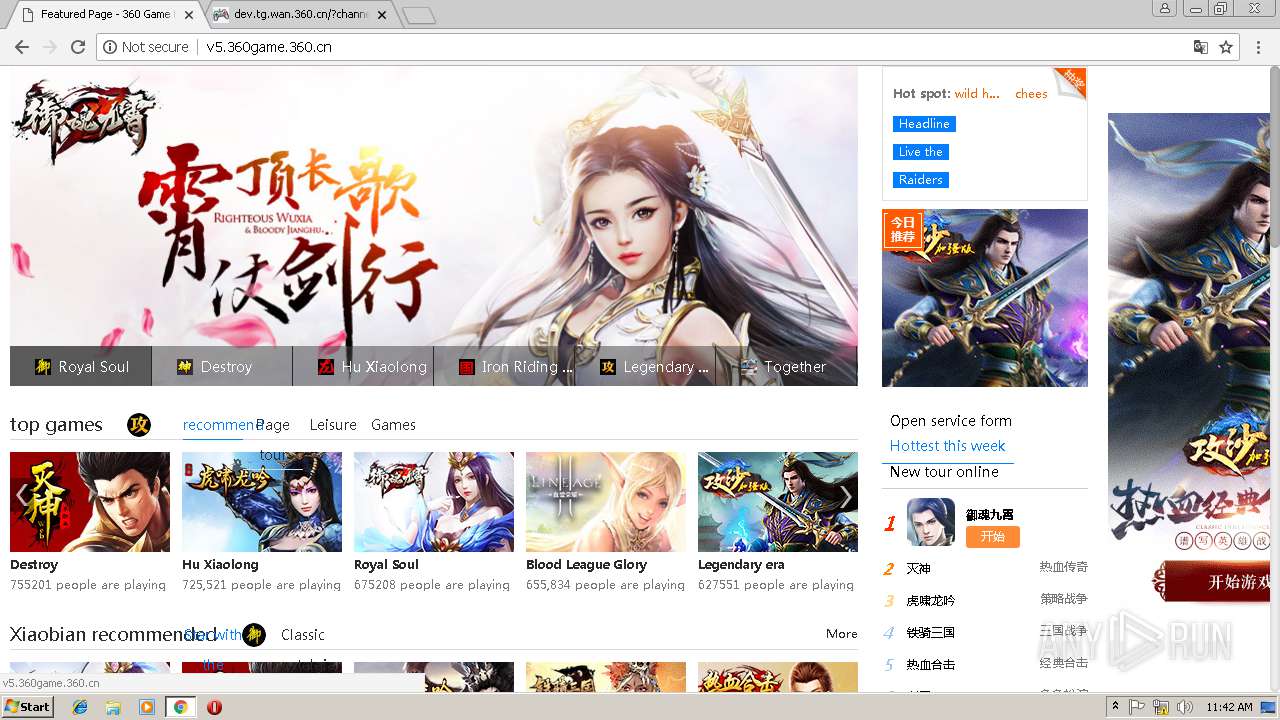Select the New tour online tab

tap(944, 472)
